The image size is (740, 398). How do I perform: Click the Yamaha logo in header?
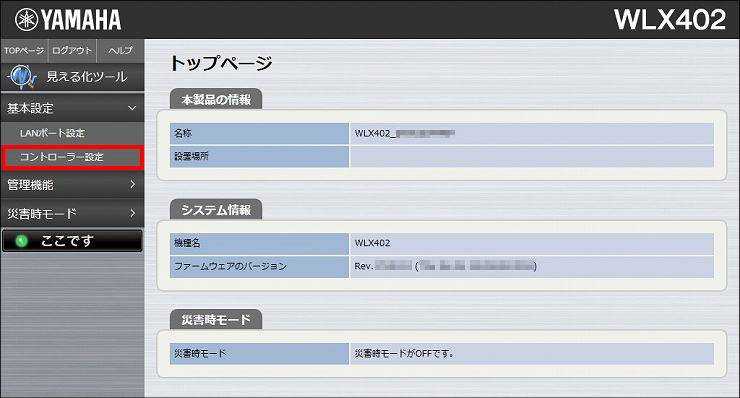tap(68, 20)
